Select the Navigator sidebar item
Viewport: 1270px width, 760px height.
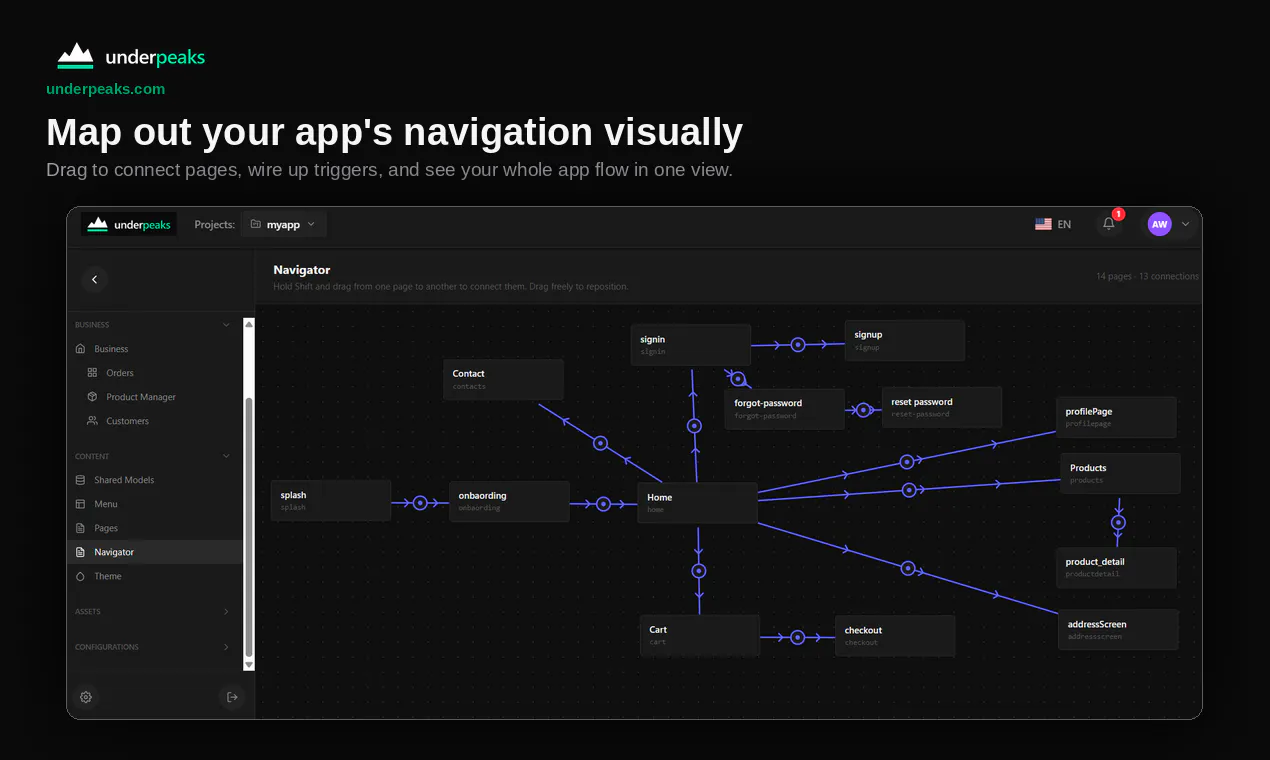[155, 552]
